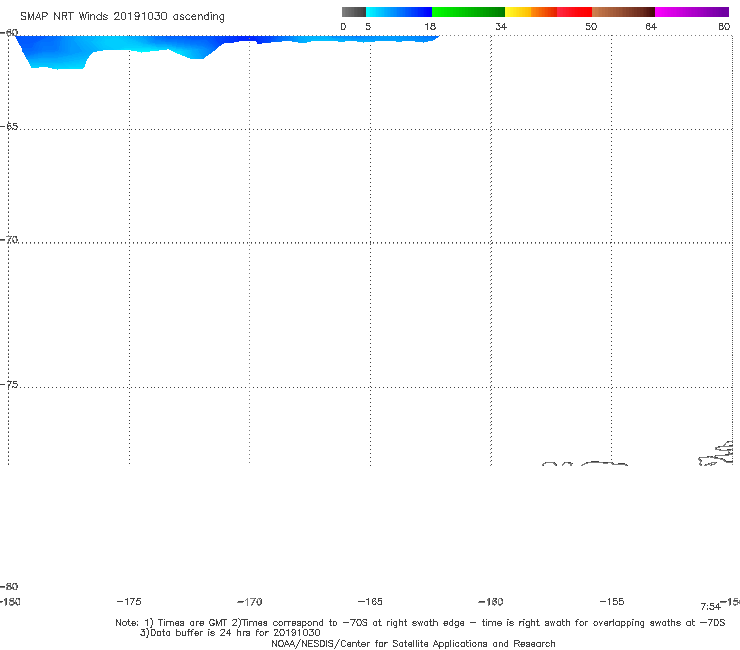Image resolution: width=740 pixels, height=650 pixels.
Task: Click the longitude label '-155'
Action: point(612,602)
